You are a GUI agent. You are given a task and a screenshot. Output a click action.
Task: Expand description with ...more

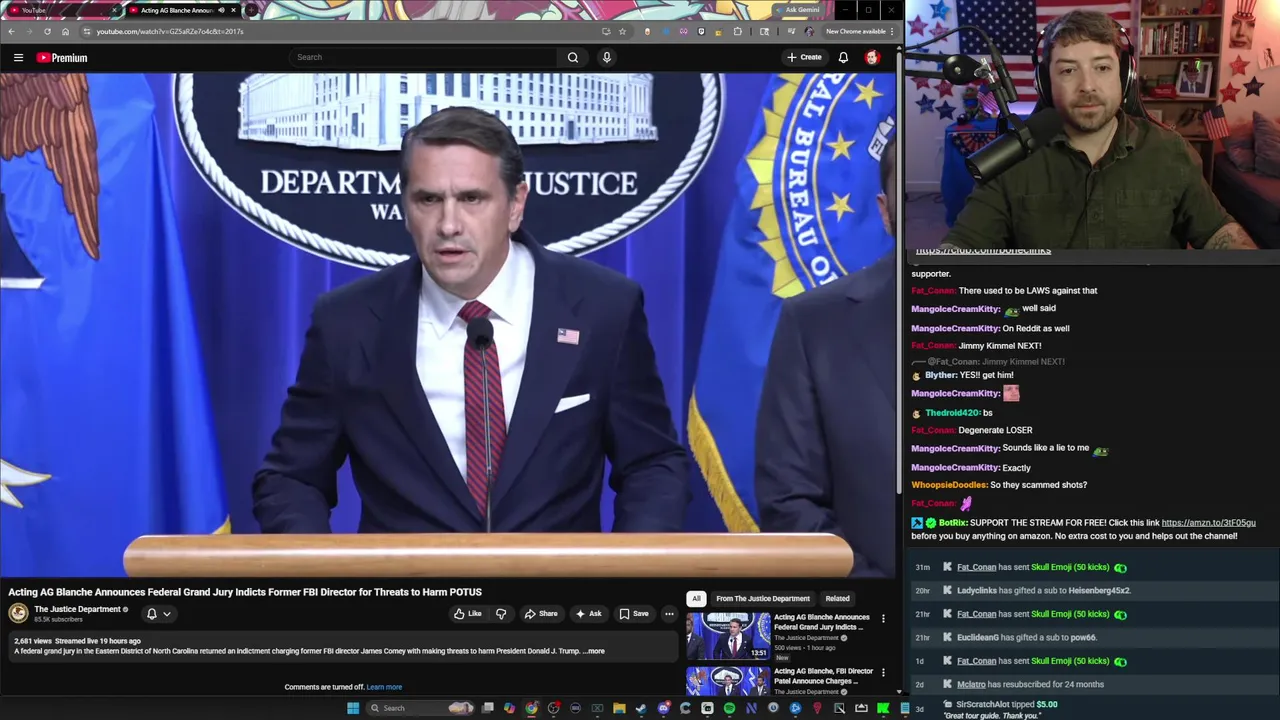(x=594, y=651)
